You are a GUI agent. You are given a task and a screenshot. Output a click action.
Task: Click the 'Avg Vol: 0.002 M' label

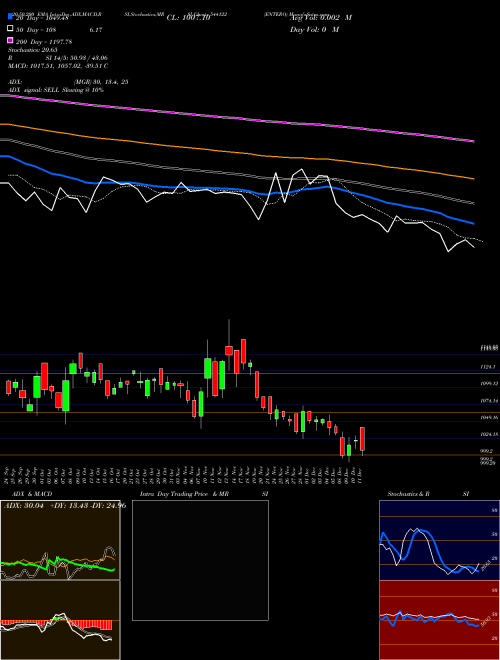[x=321, y=18]
